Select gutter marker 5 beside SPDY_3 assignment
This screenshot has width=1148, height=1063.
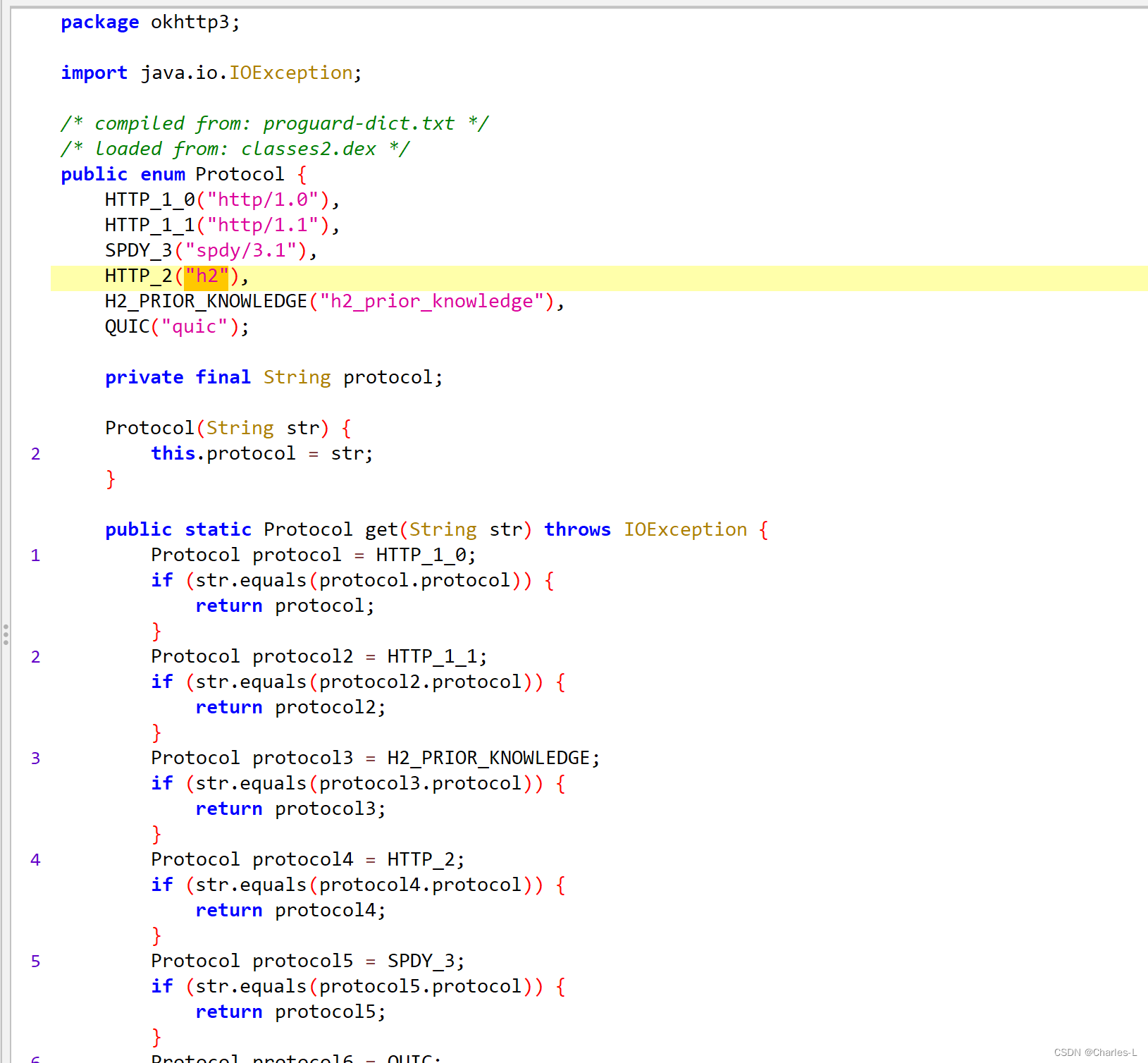[35, 961]
